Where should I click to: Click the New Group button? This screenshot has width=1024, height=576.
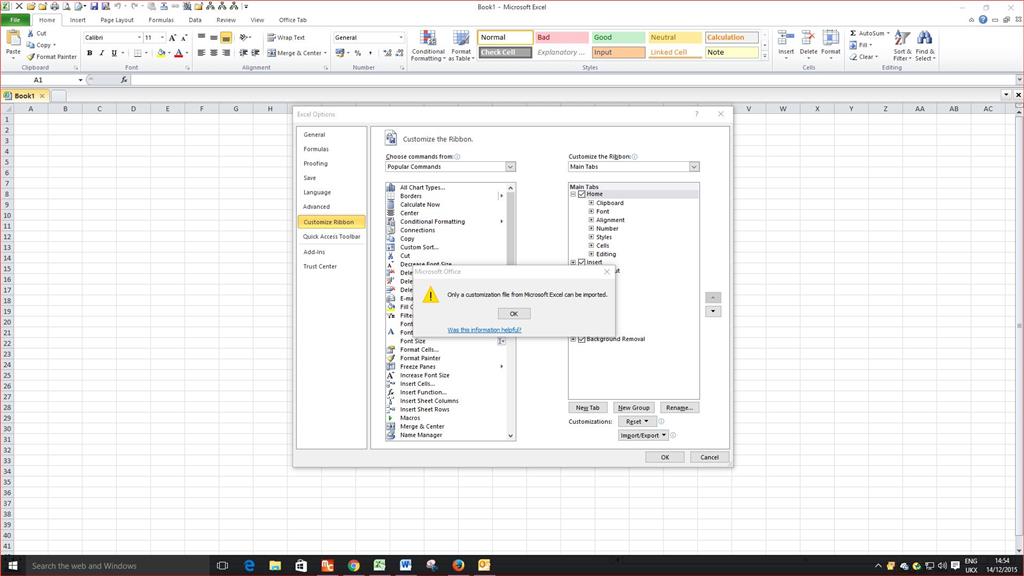pos(633,408)
